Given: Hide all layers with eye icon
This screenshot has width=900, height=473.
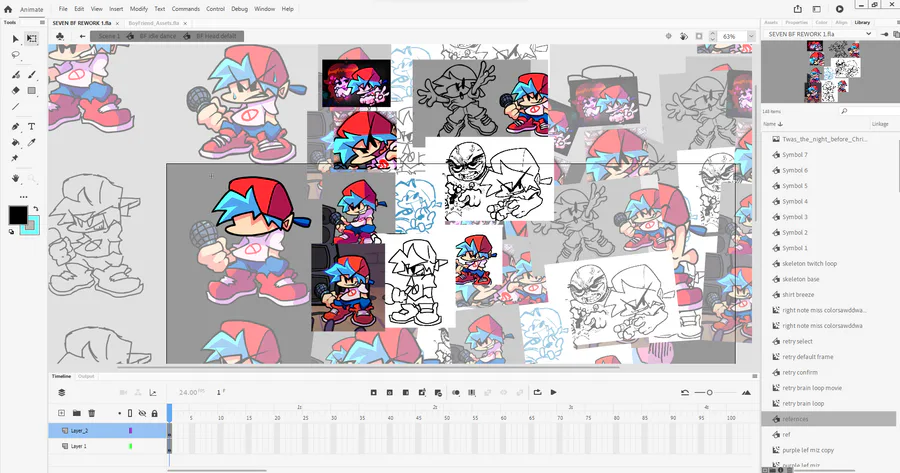Looking at the screenshot, I should [x=142, y=413].
